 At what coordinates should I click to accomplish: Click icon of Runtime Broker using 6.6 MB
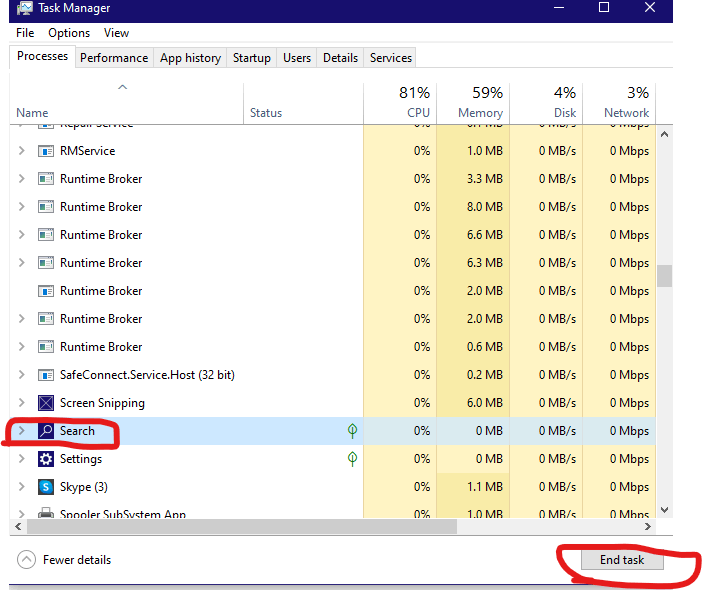click(x=46, y=235)
